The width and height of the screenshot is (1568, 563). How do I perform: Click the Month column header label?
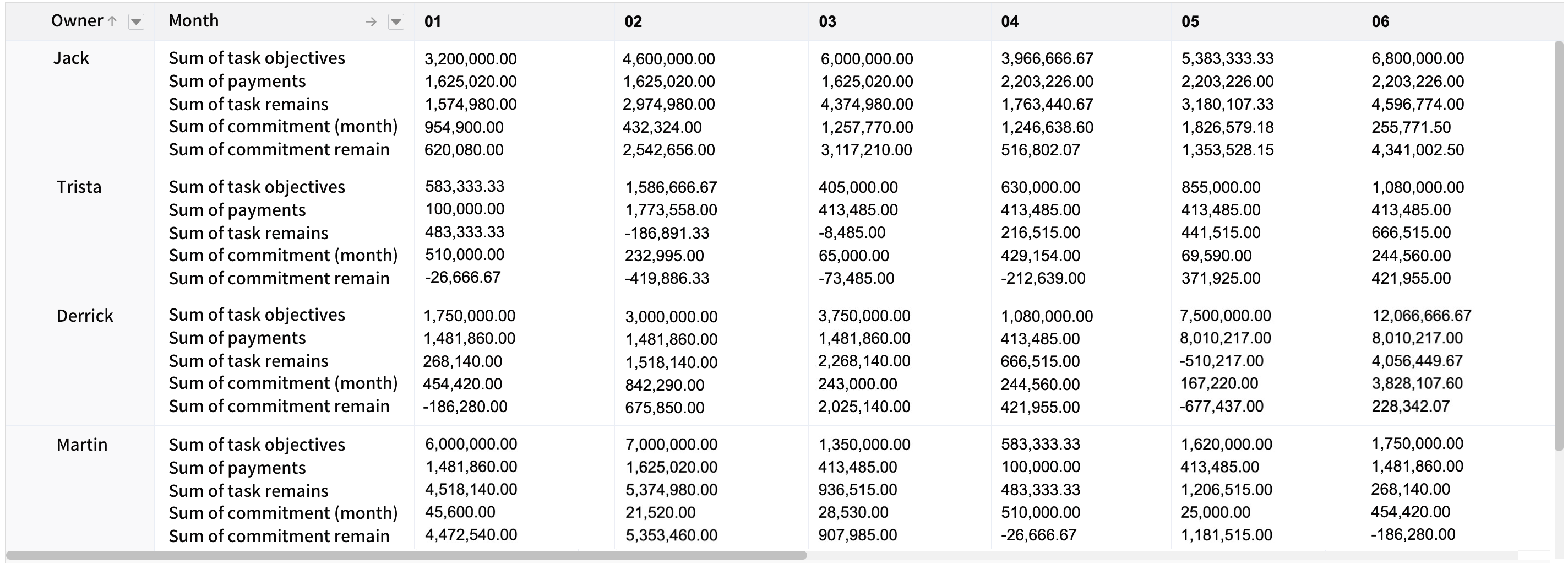click(x=194, y=21)
